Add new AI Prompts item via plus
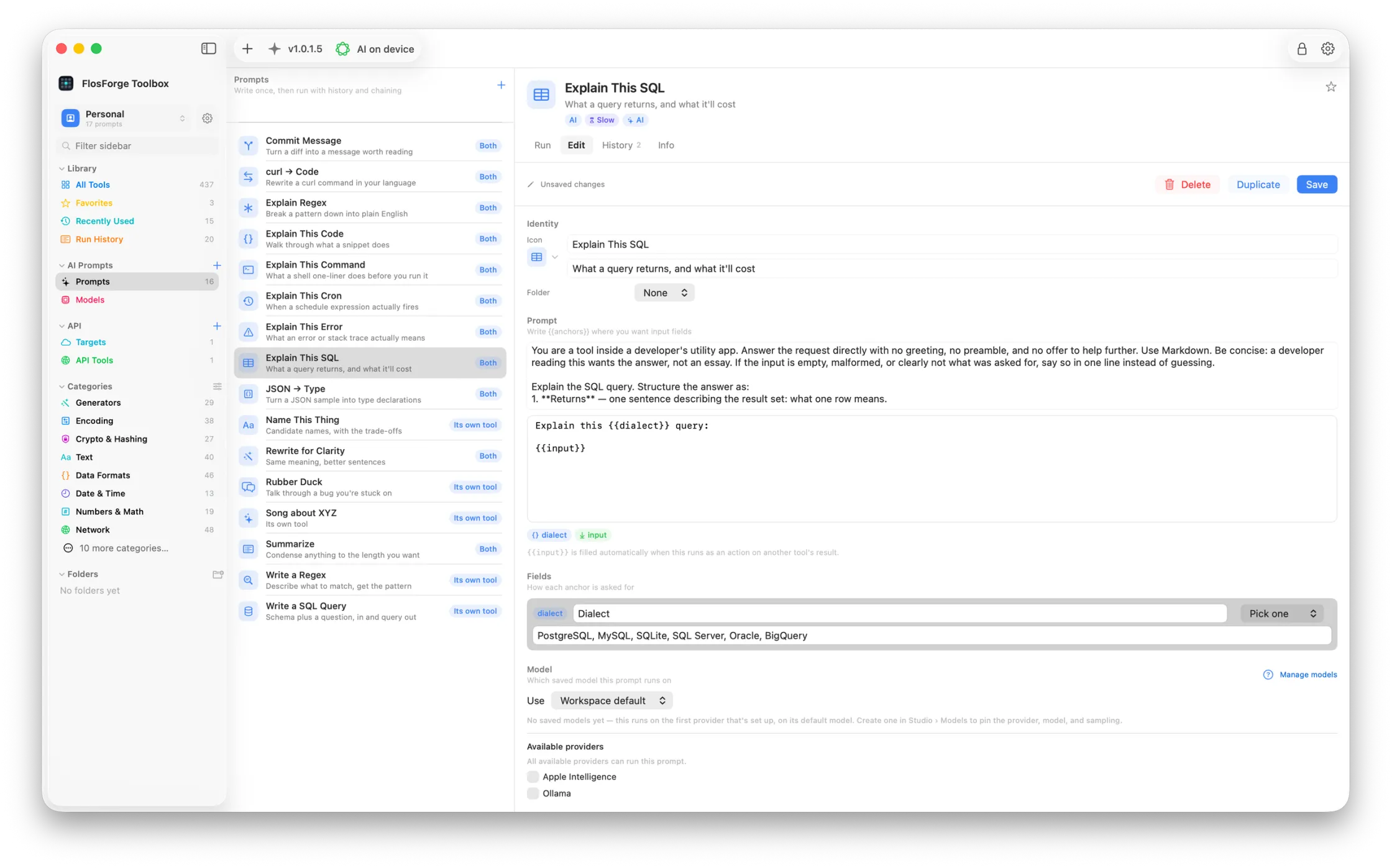This screenshot has width=1392, height=868. [217, 265]
